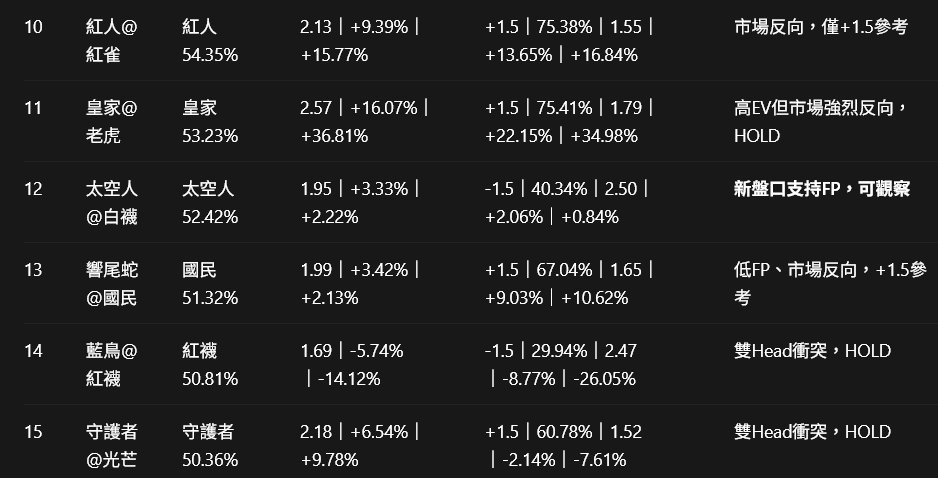This screenshot has width=938, height=478.
Task: Click the +1.5 | 60.78% | 1.52 cell
Action: pyautogui.click(x=564, y=446)
